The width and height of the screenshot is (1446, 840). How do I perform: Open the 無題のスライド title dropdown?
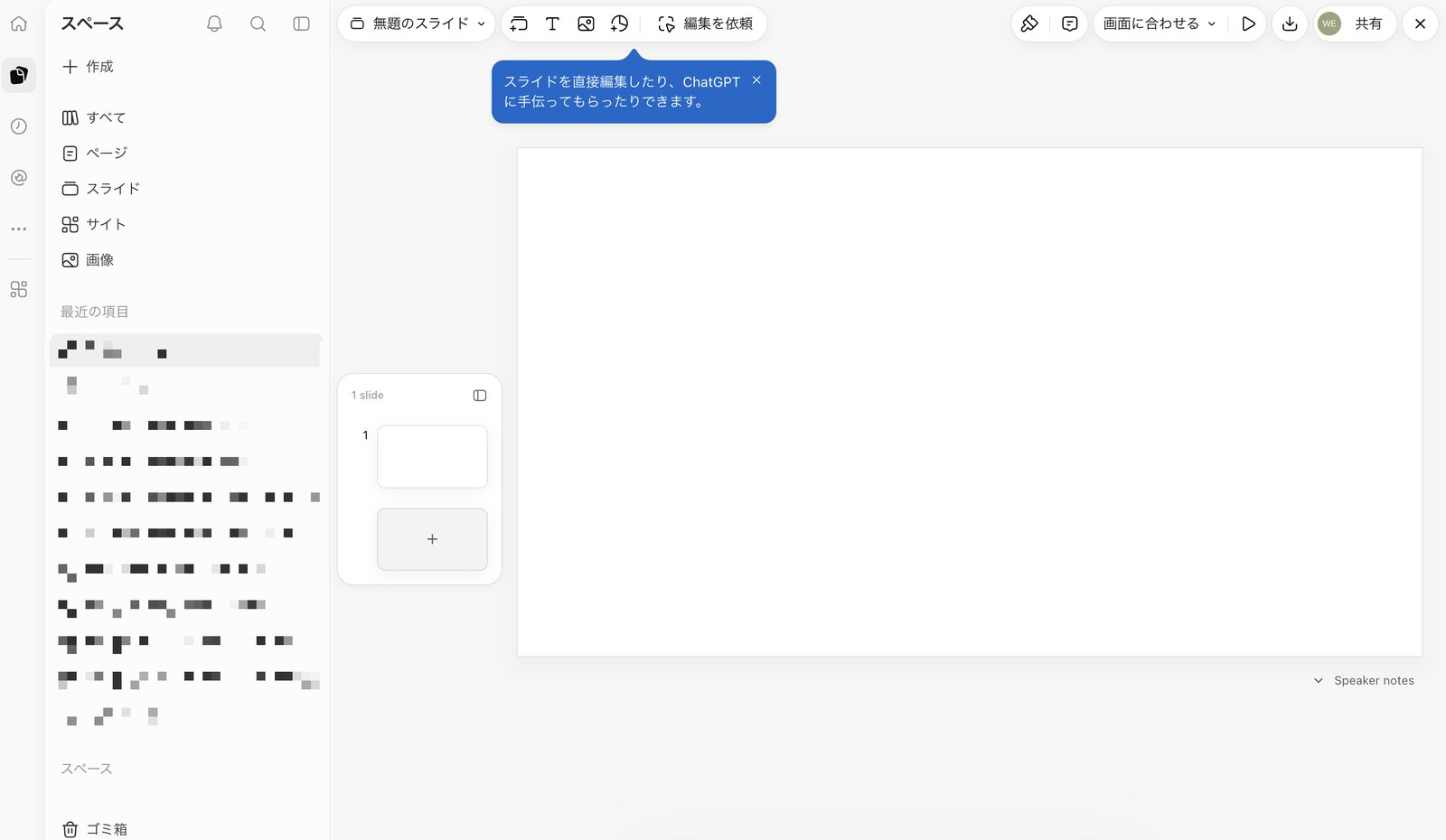(417, 24)
